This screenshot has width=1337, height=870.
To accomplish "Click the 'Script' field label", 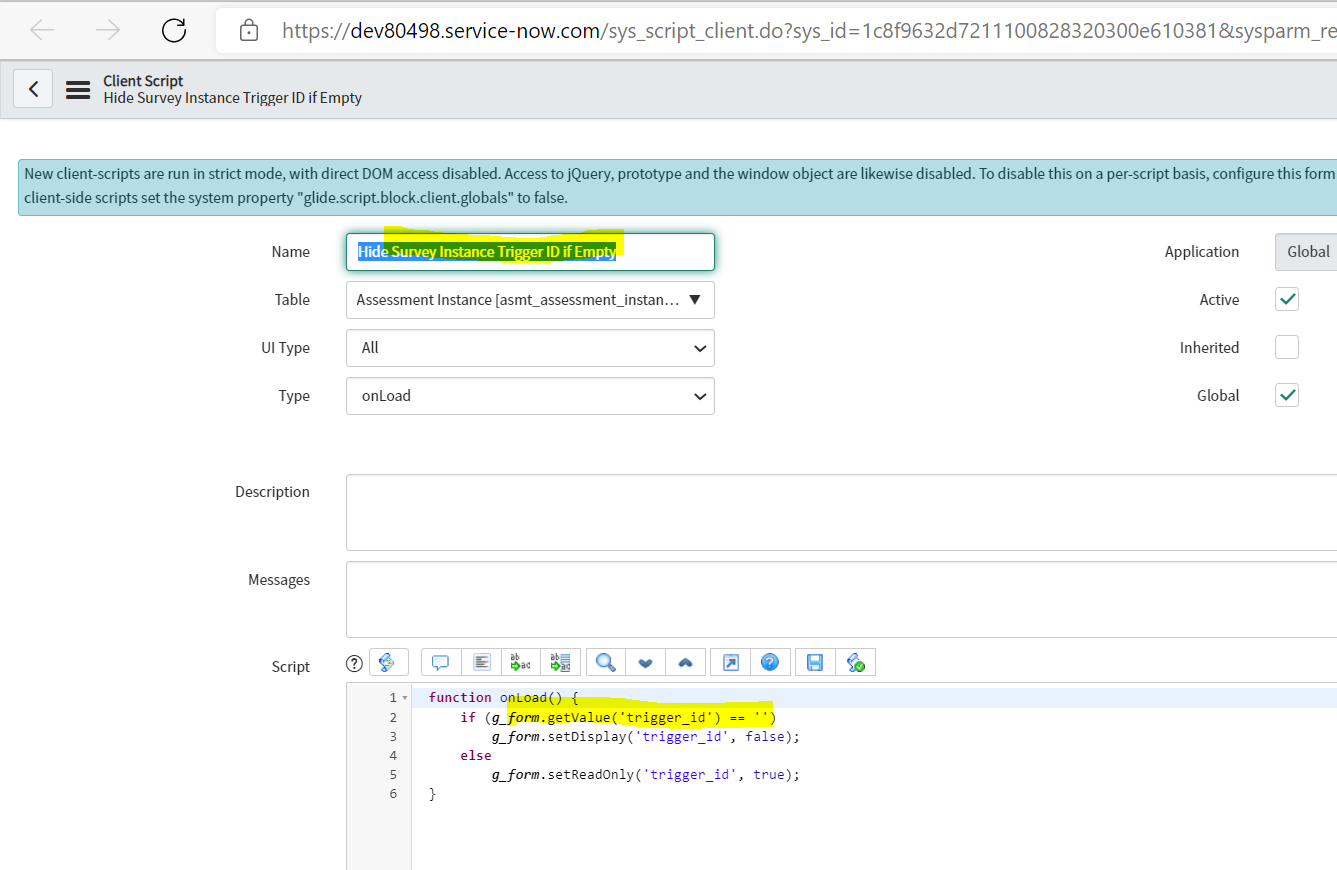I will coord(291,667).
